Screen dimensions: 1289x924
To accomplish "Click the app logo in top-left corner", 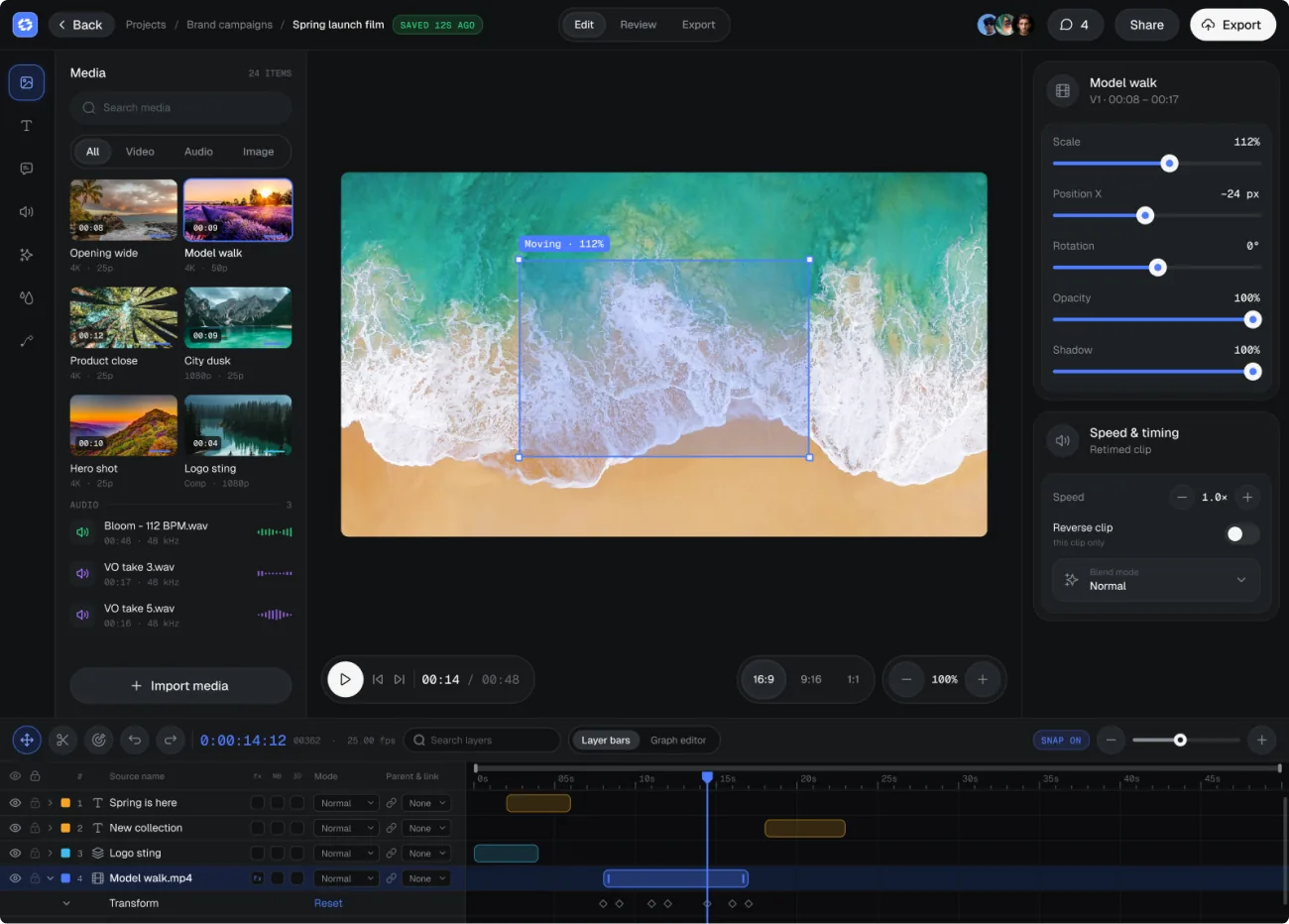I will 25,25.
